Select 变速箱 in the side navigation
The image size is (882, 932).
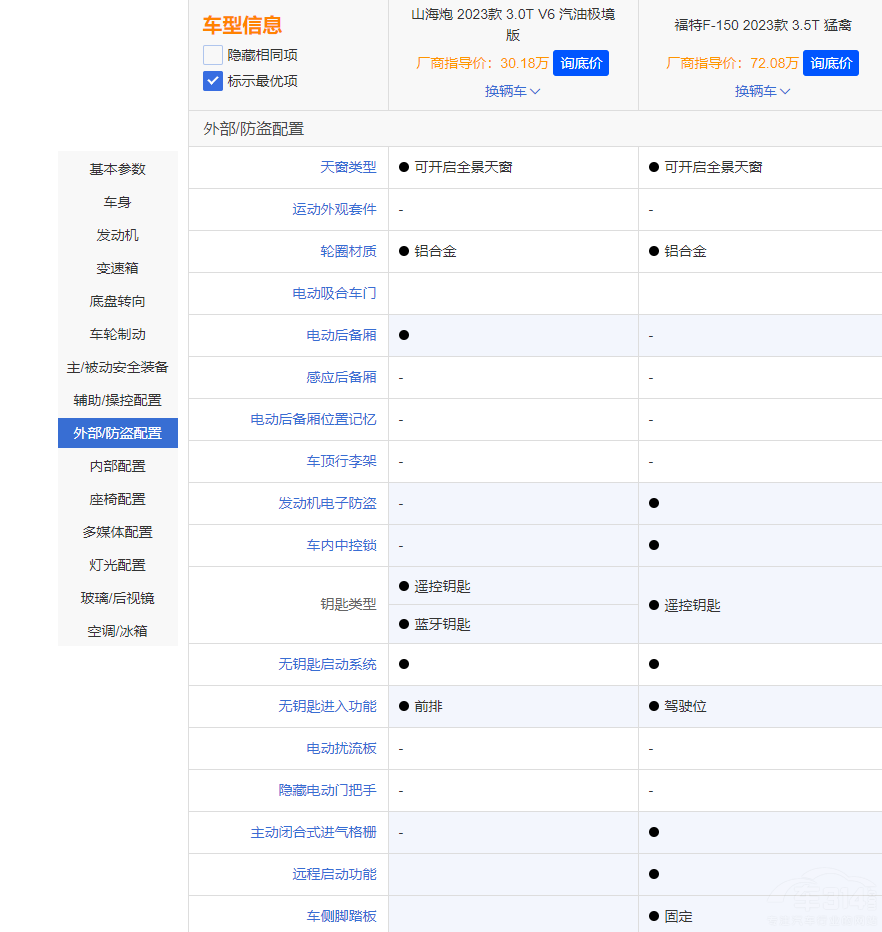117,268
